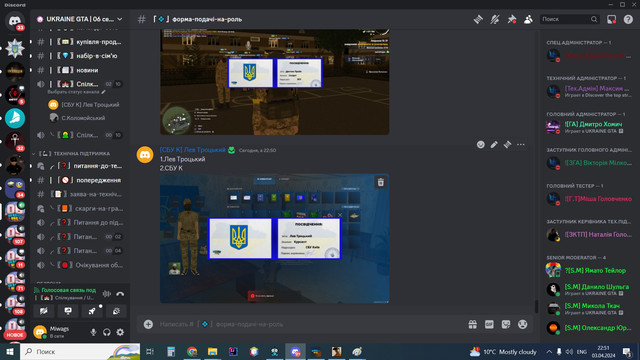
Task: Open the набір-в-сім'ю channel
Action: coord(80,56)
